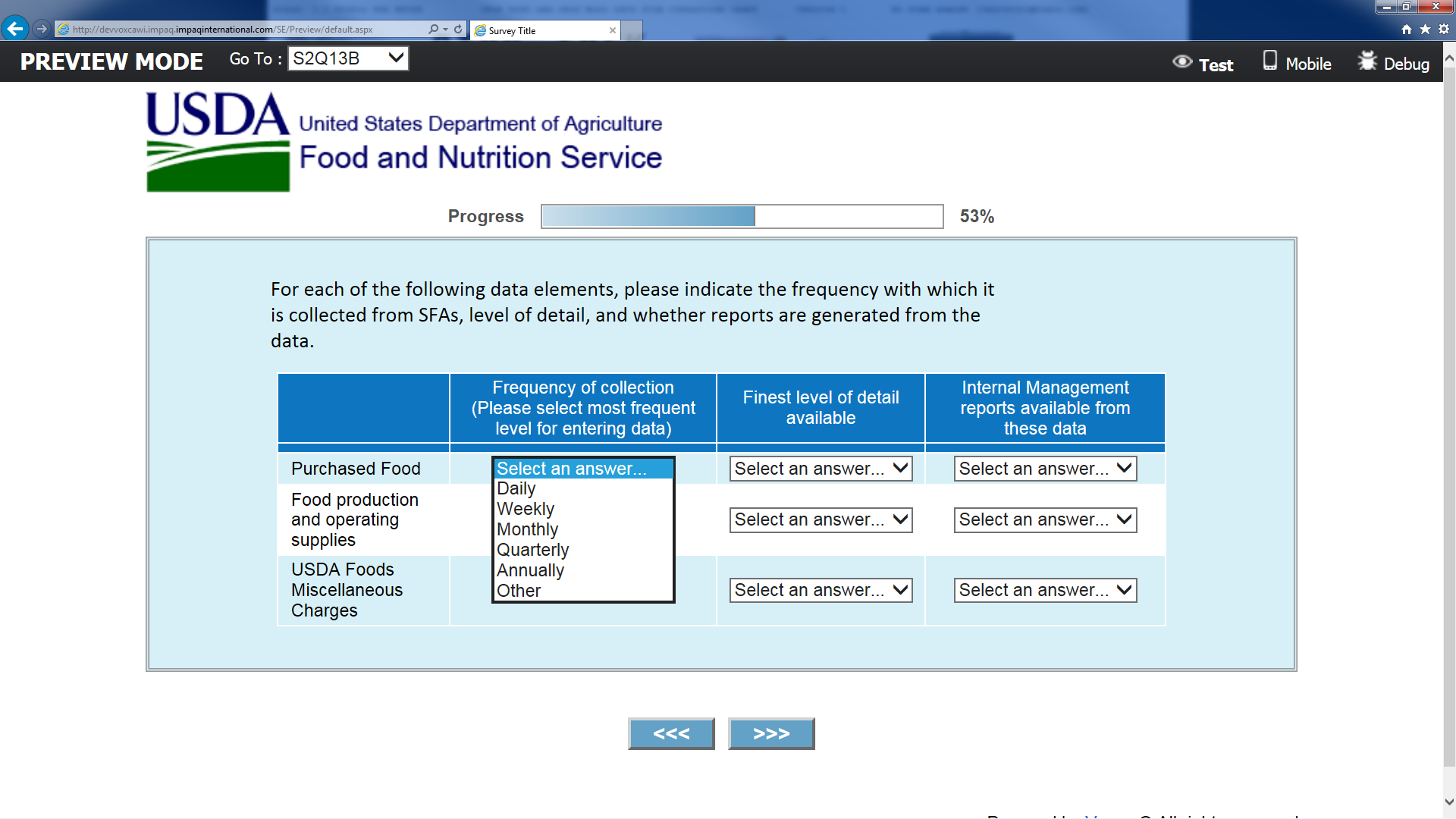Click the previous page <<< button

click(671, 733)
